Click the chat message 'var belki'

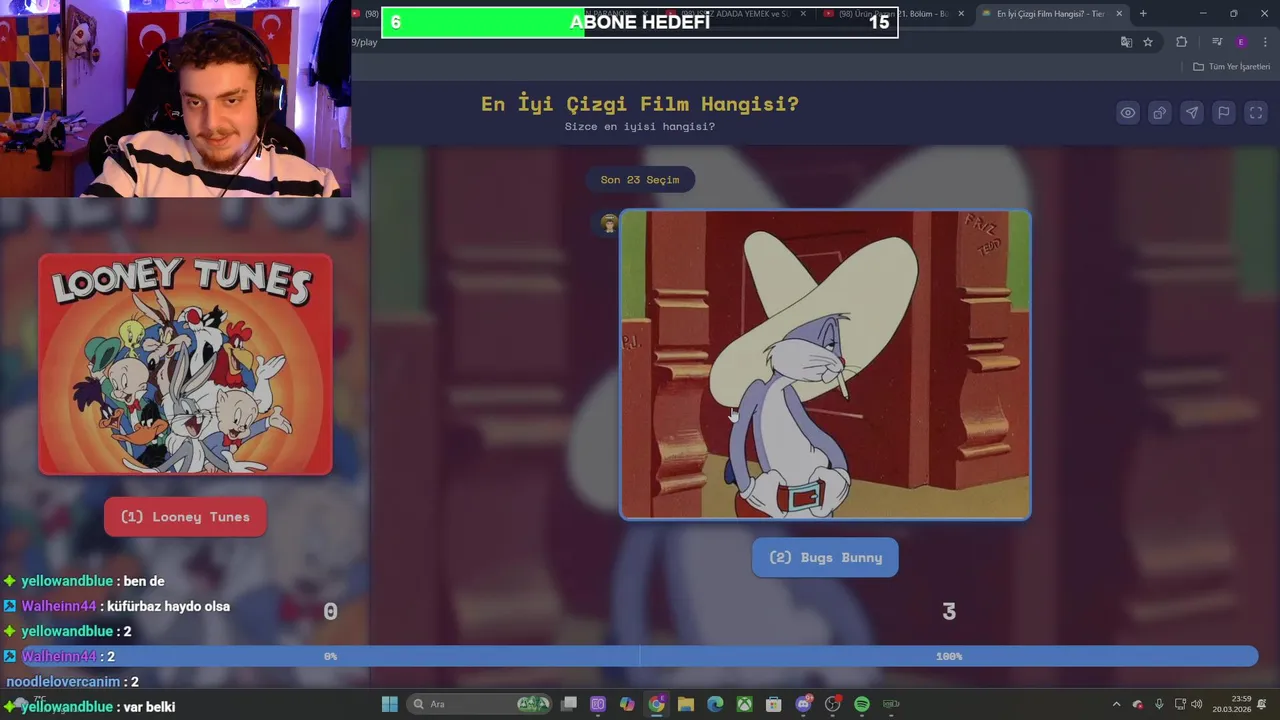pos(149,706)
